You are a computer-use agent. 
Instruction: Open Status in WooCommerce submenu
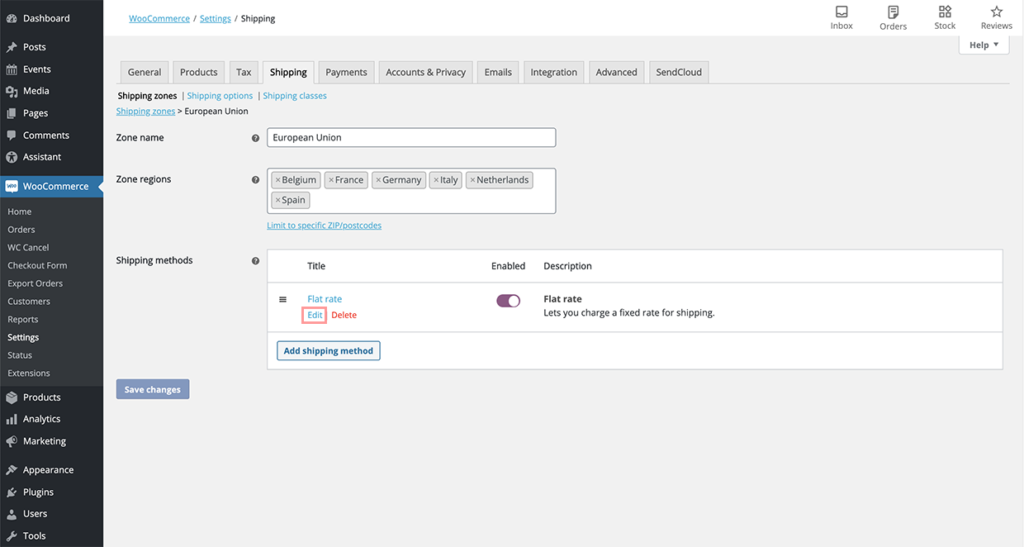pyautogui.click(x=20, y=356)
